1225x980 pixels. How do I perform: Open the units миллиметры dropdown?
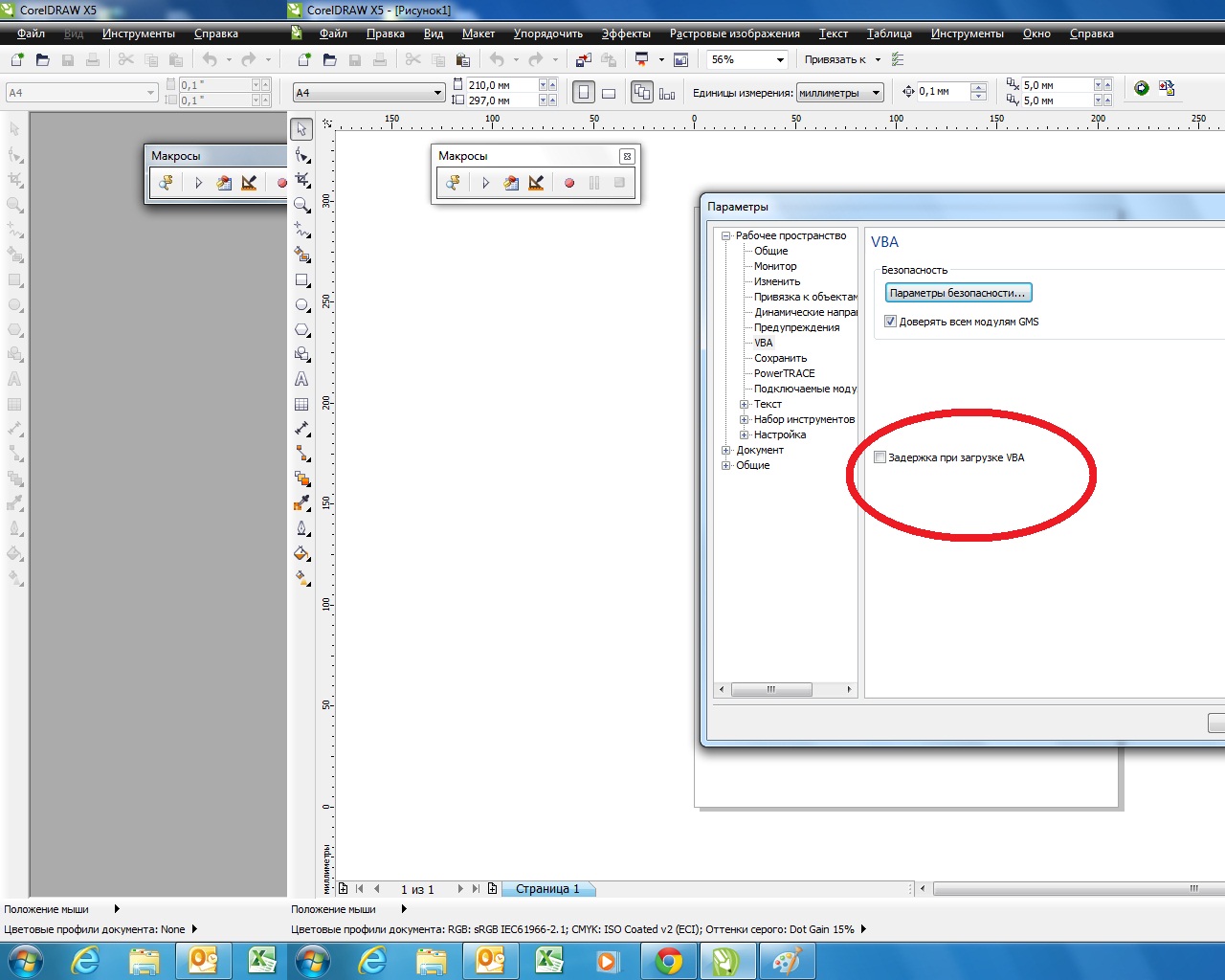tap(876, 93)
